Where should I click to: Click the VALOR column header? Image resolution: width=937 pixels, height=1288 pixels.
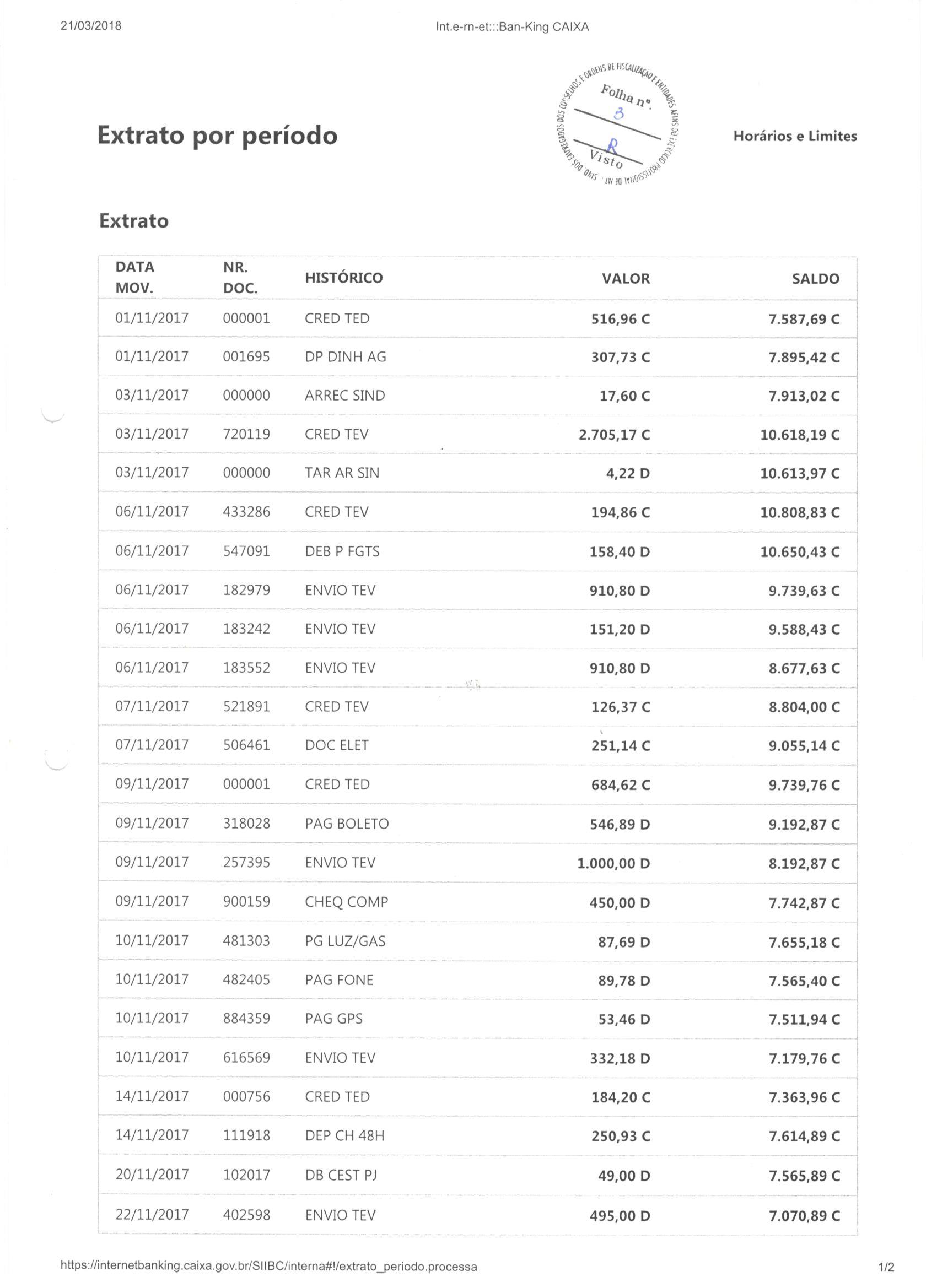pos(626,279)
